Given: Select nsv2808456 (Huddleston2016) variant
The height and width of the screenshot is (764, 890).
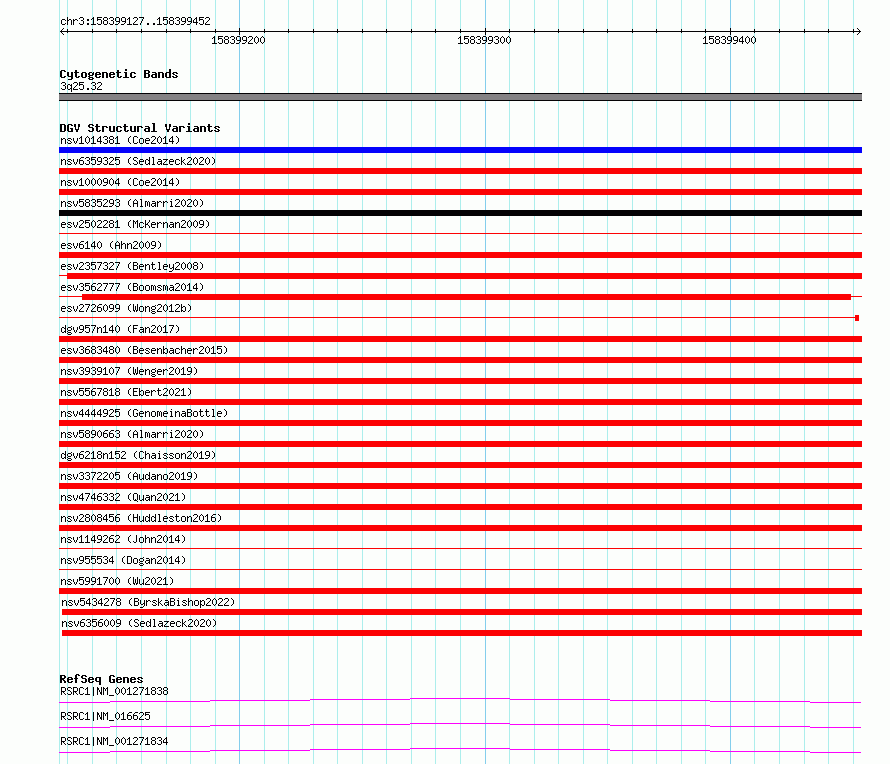Looking at the screenshot, I should 141,518.
